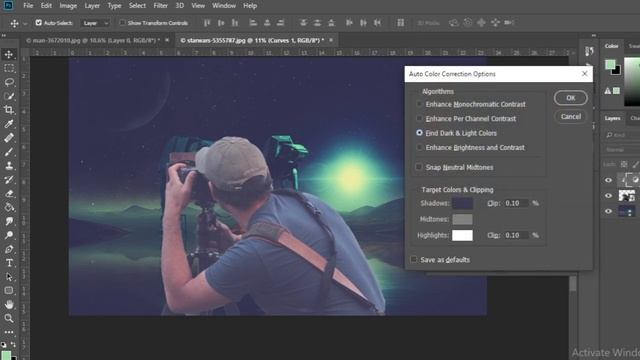Open the Image menu
Viewport: 640px width, 360px height.
pyautogui.click(x=68, y=6)
